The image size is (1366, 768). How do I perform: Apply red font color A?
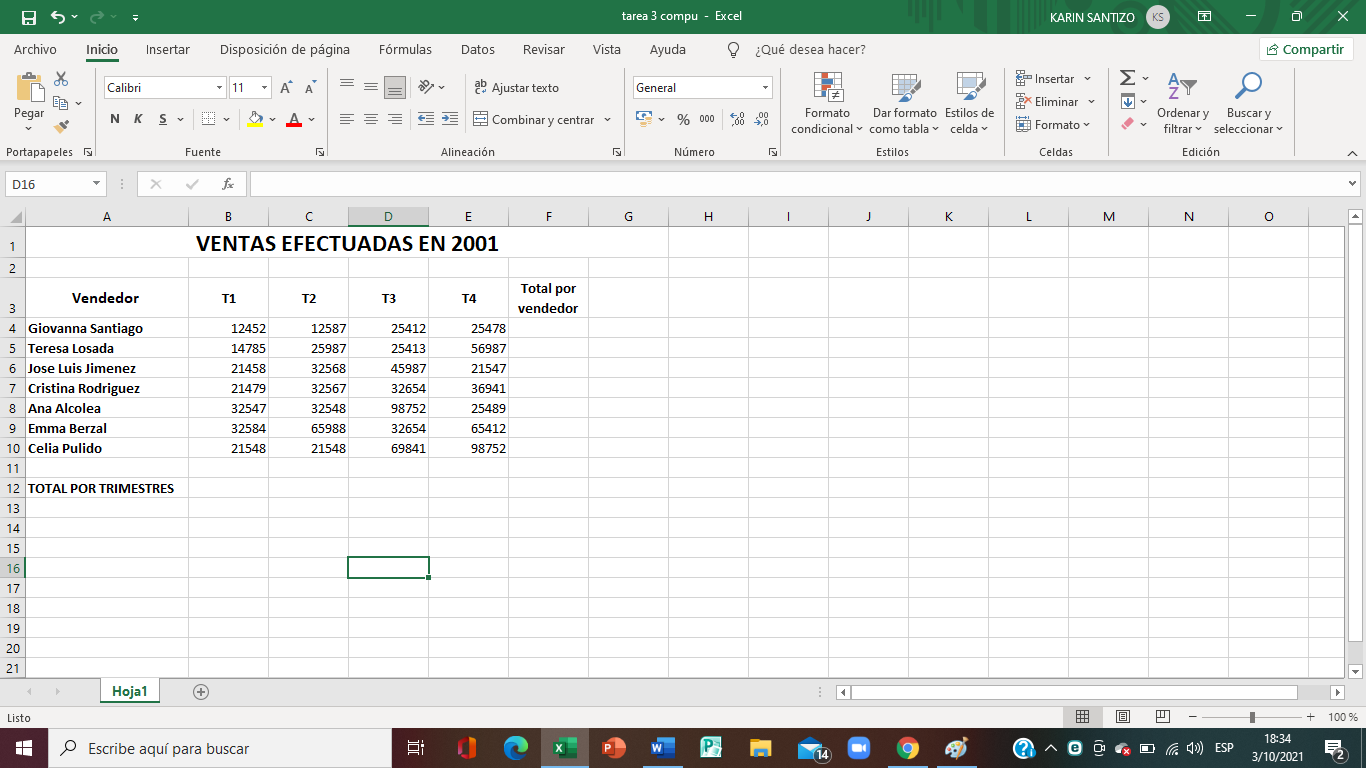click(x=294, y=119)
